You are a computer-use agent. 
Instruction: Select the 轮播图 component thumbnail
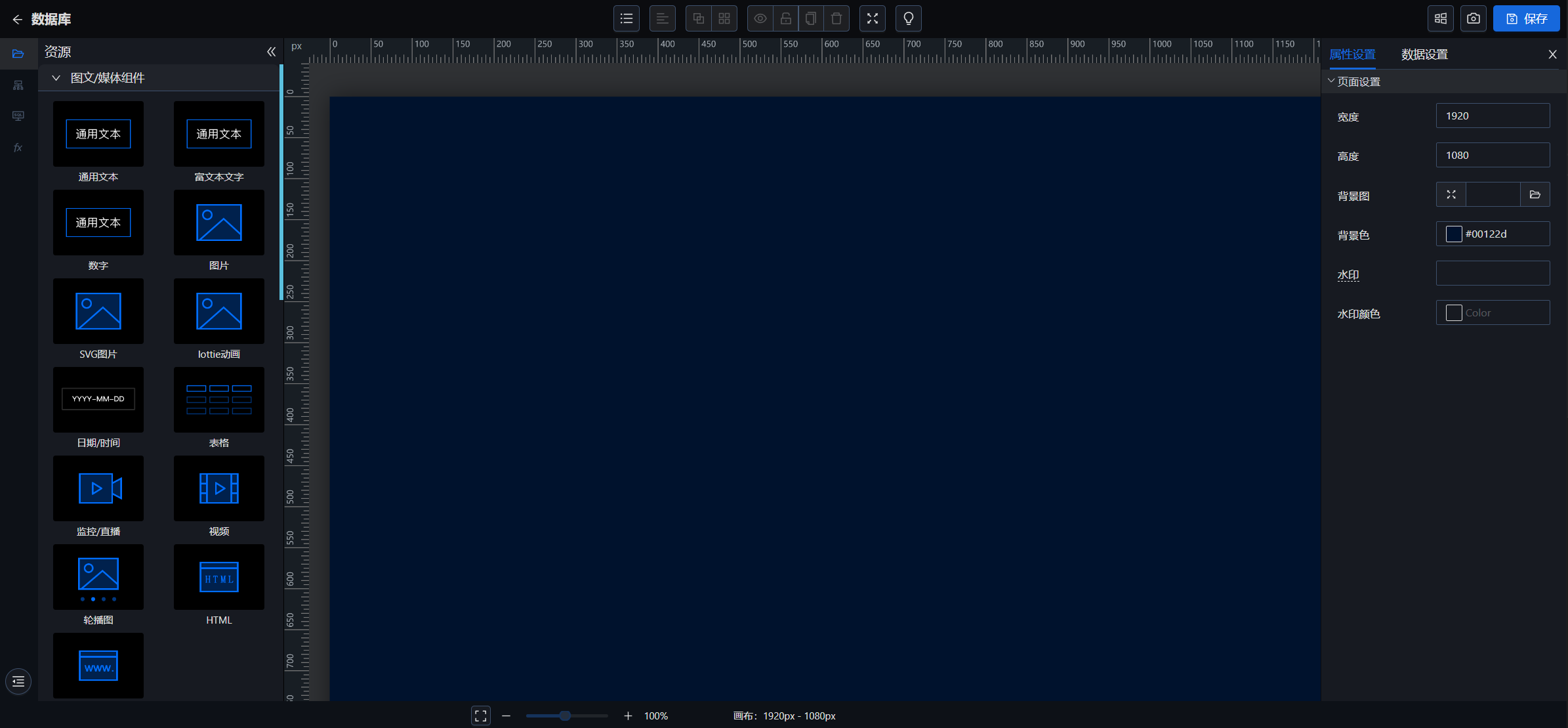(x=98, y=577)
